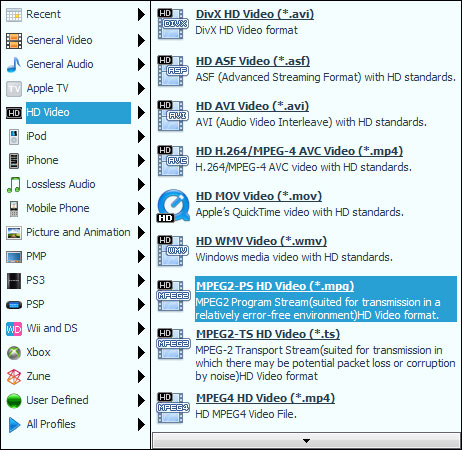Click the HD ASF format icon
This screenshot has width=462, height=450.
point(173,71)
